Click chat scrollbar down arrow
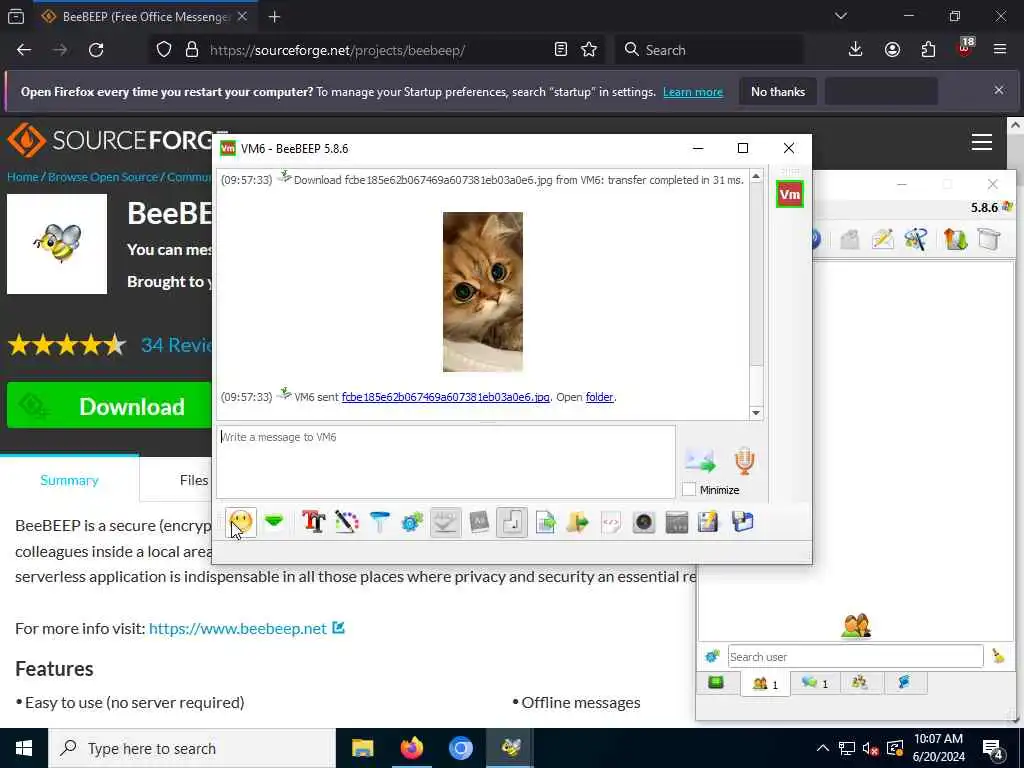 756,413
